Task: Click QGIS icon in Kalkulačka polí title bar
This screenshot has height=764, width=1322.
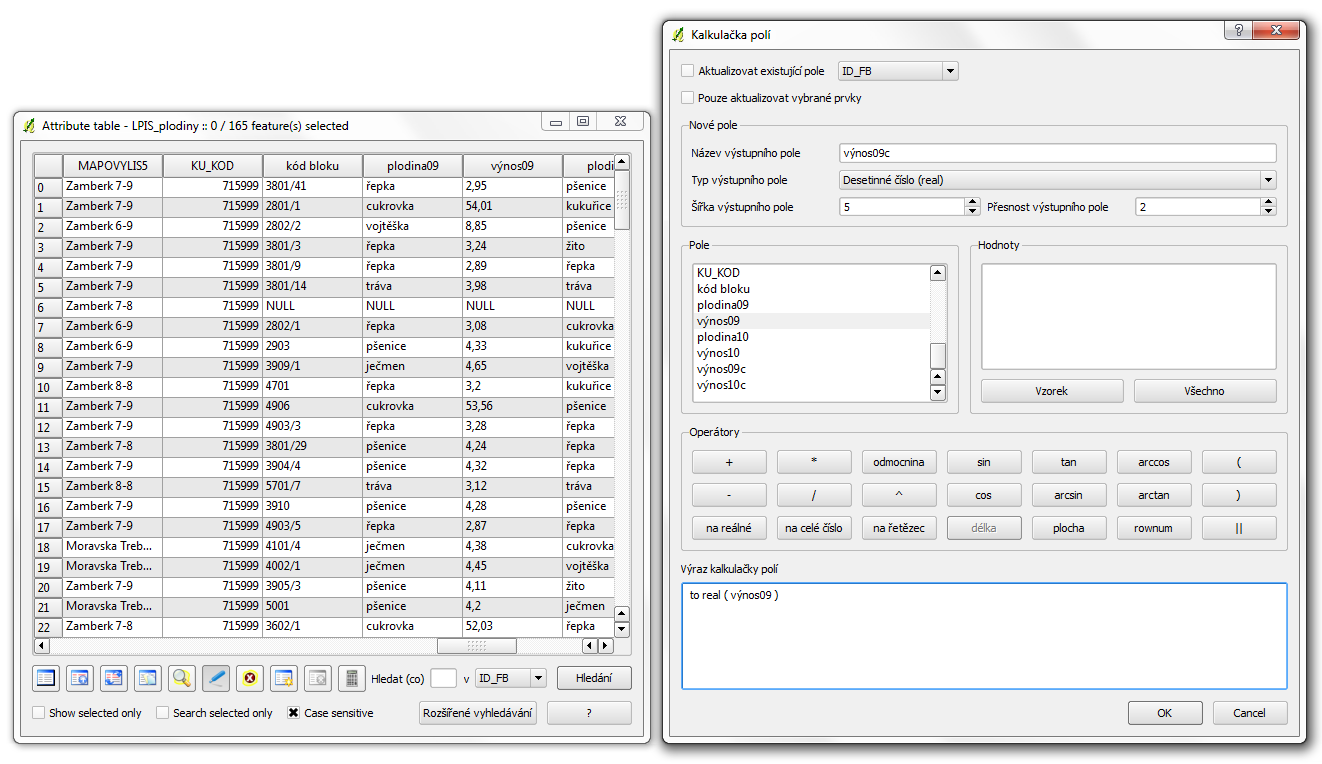Action: (679, 35)
